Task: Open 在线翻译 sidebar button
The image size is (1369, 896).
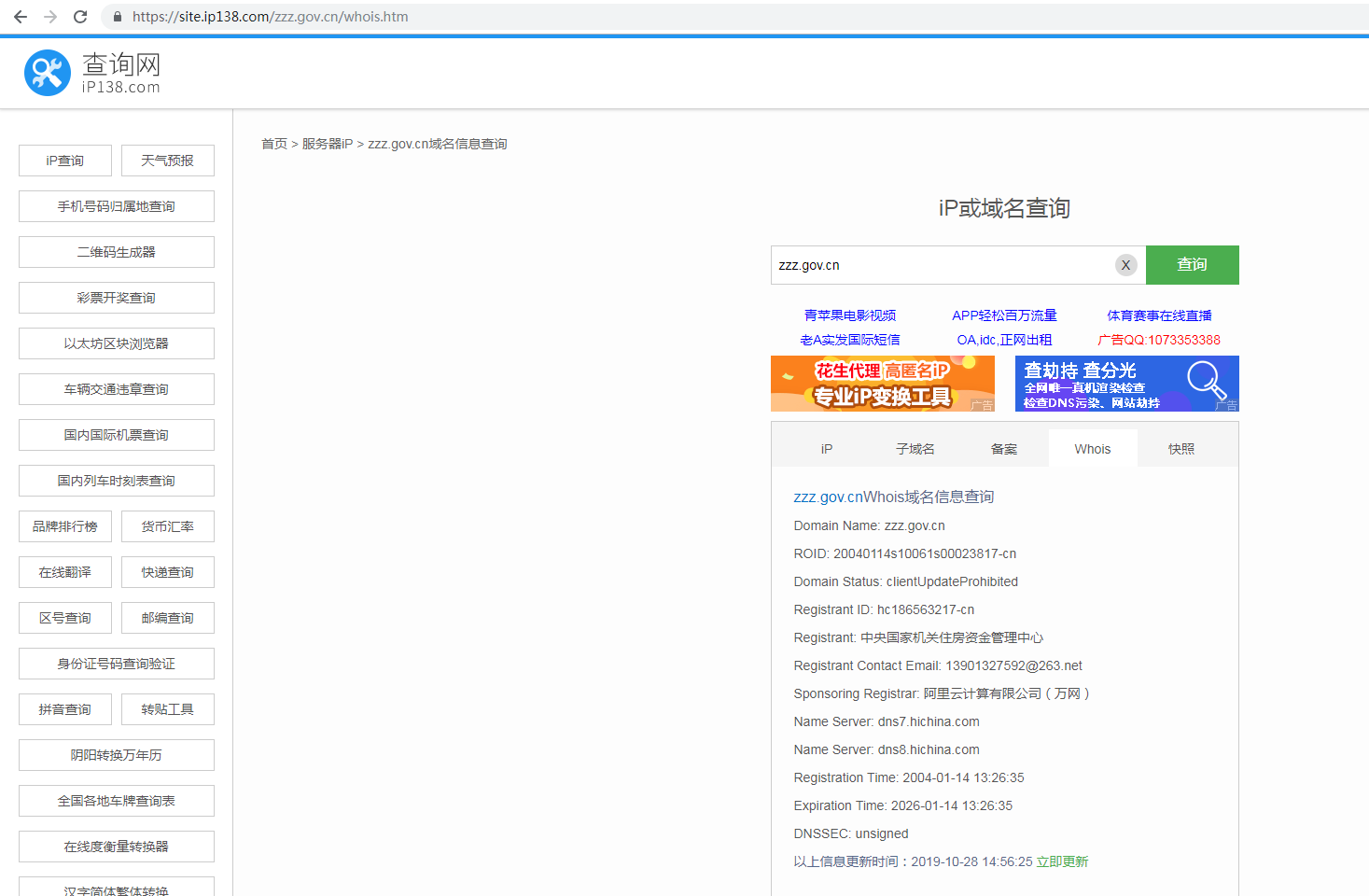Action: coord(65,572)
